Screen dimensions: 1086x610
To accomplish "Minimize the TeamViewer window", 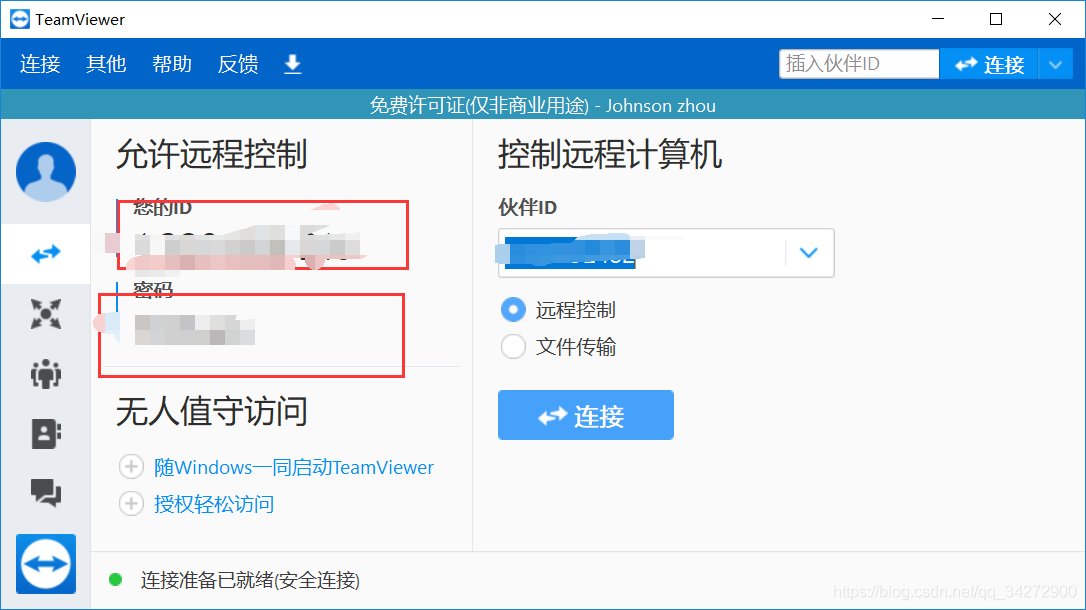I will (938, 19).
